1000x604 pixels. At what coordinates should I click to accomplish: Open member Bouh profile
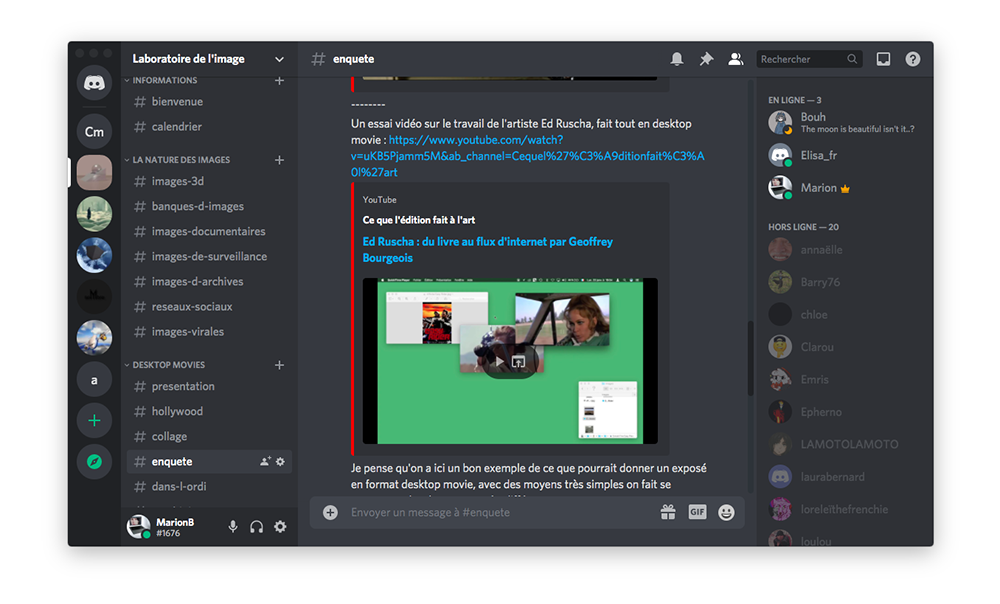click(842, 122)
